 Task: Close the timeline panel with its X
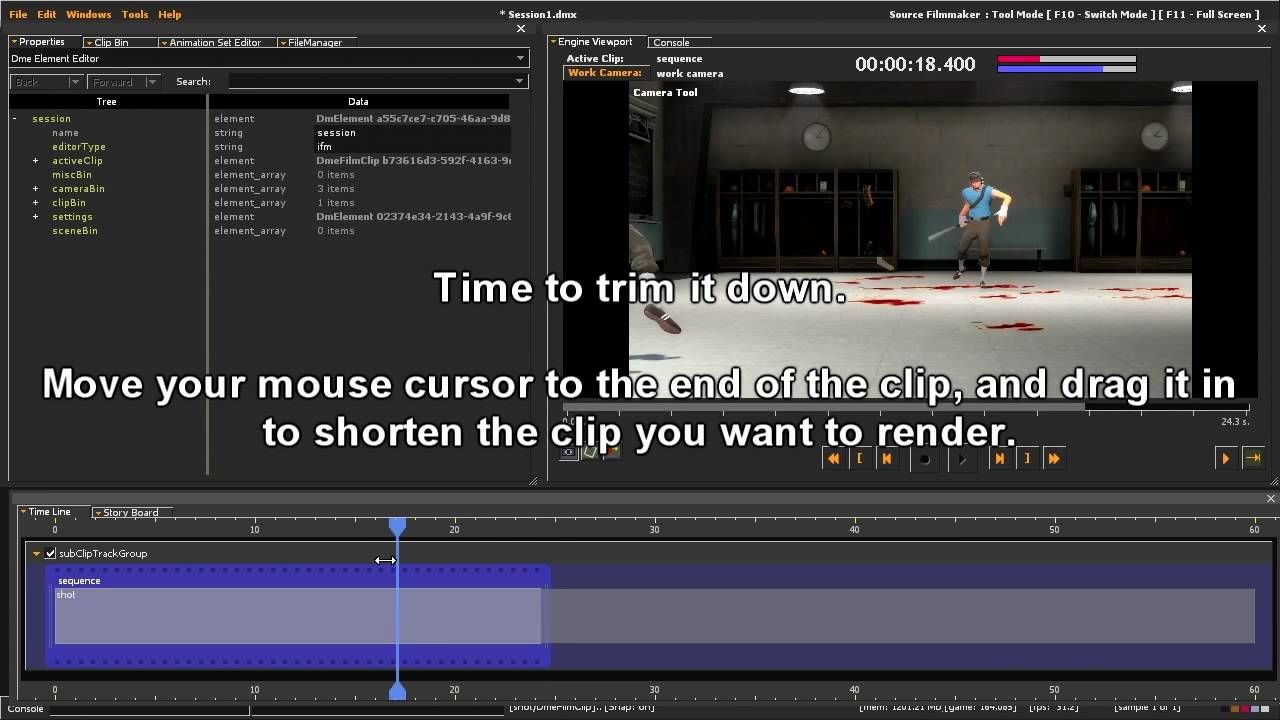coord(1271,498)
